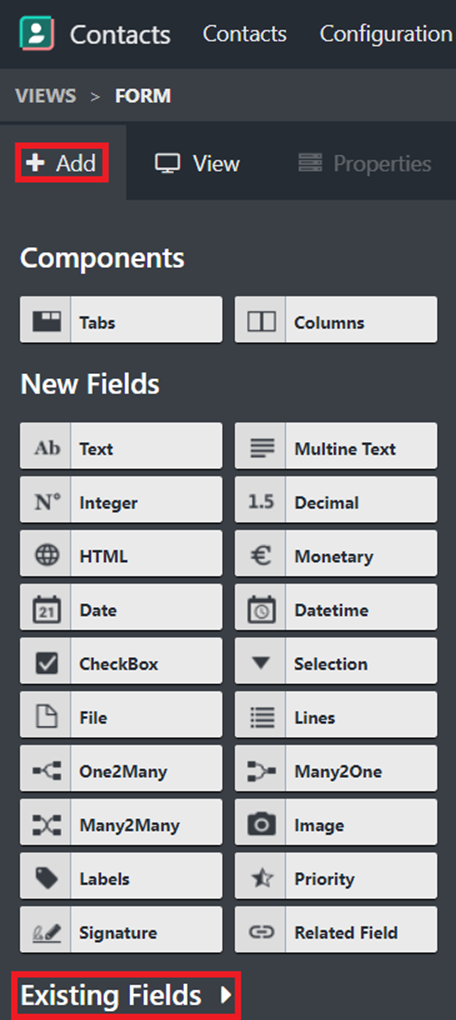Switch to the View tab
Image resolution: width=456 pixels, height=1020 pixels.
[x=197, y=163]
